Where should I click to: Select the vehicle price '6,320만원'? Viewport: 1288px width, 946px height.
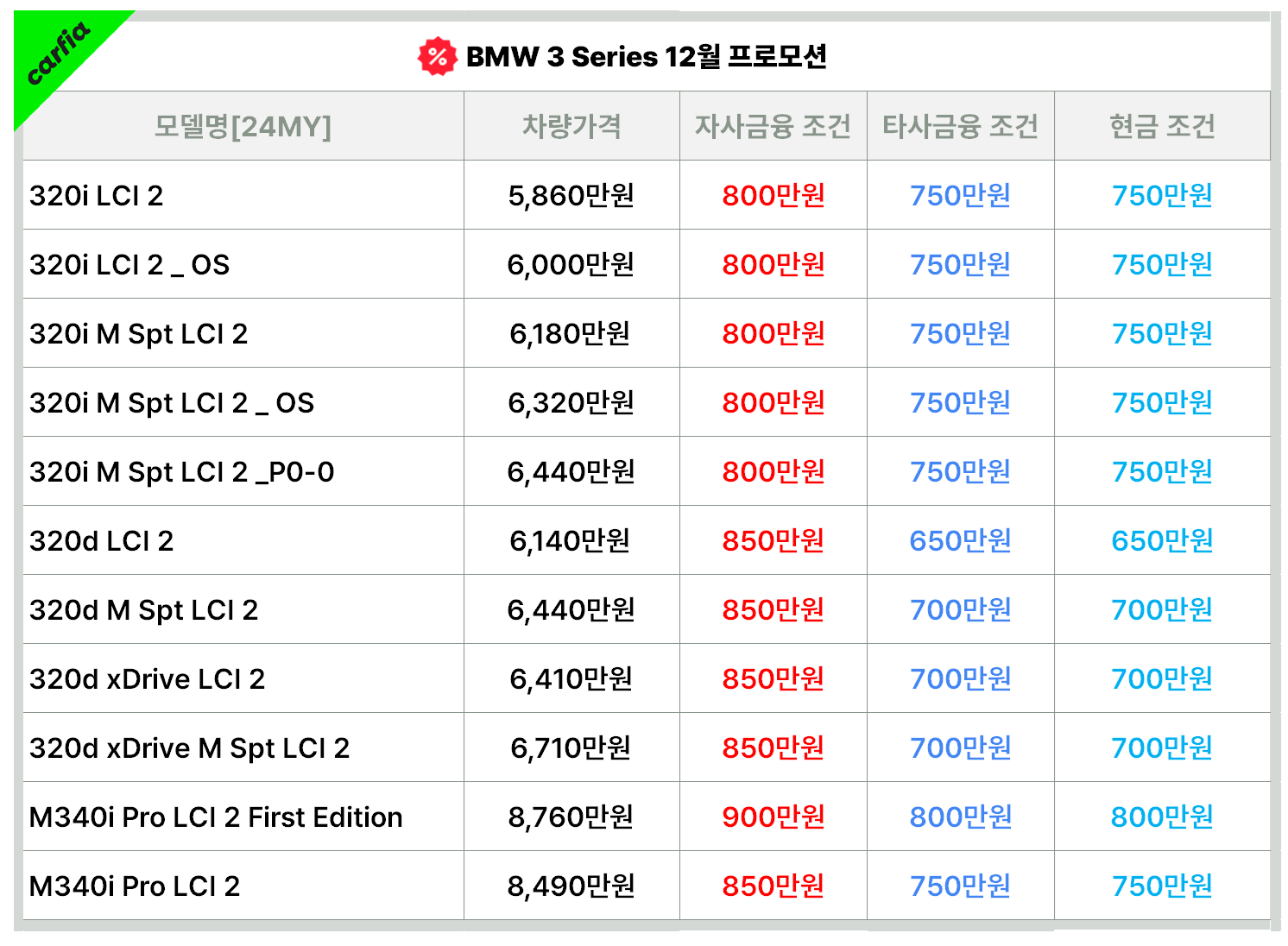571,403
